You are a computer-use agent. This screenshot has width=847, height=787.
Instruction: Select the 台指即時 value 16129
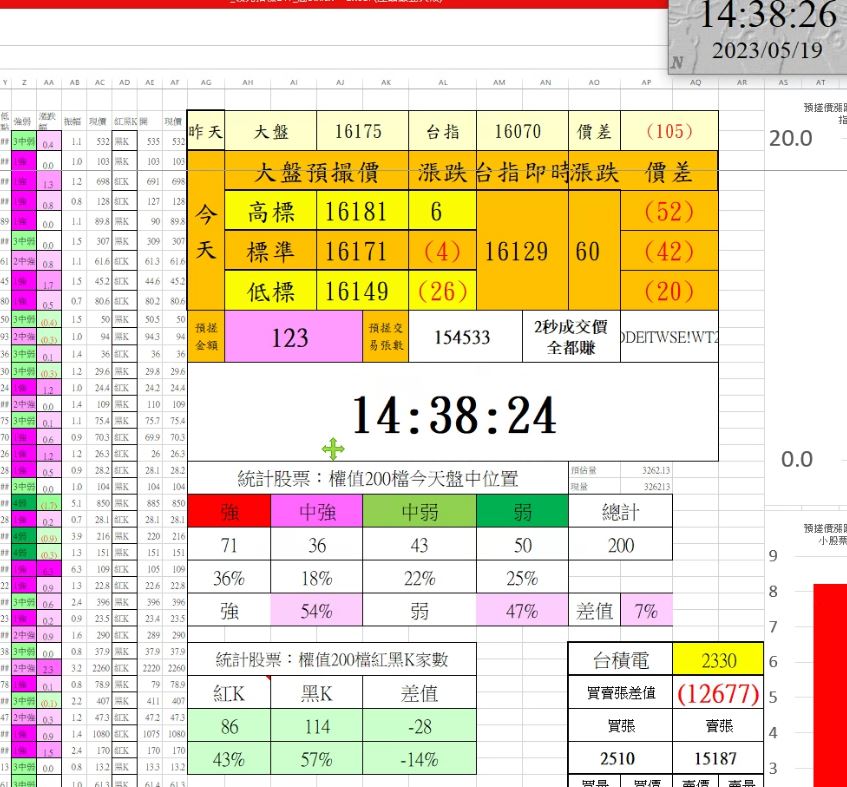click(x=522, y=251)
